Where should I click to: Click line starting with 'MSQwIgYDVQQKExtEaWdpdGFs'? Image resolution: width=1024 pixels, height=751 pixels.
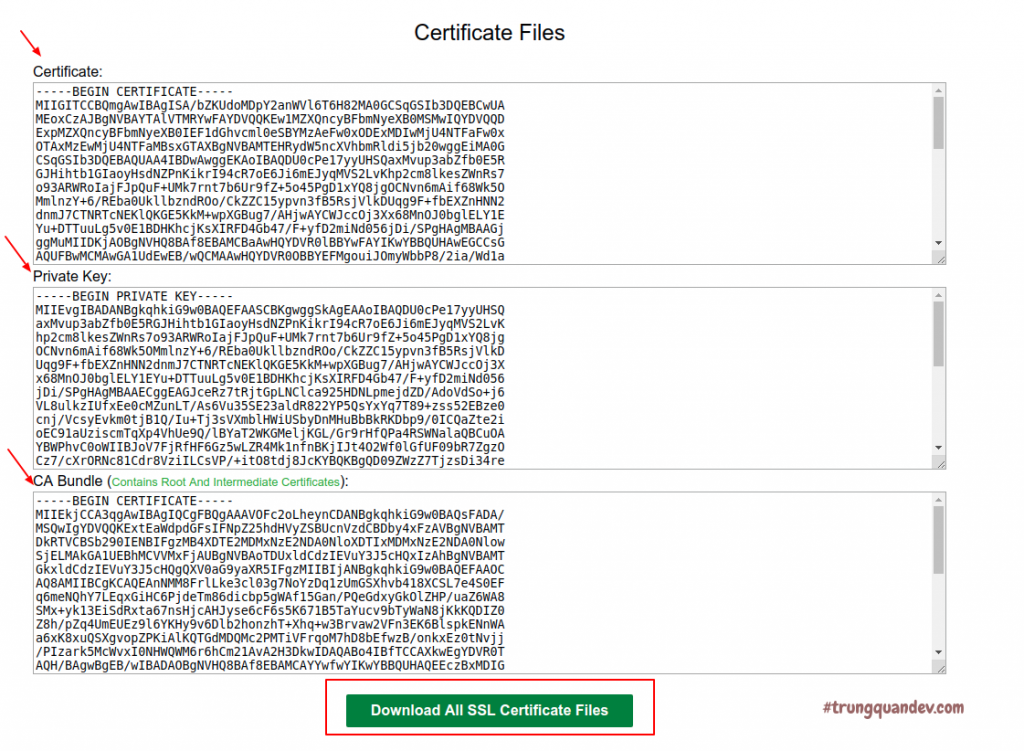[x=270, y=528]
